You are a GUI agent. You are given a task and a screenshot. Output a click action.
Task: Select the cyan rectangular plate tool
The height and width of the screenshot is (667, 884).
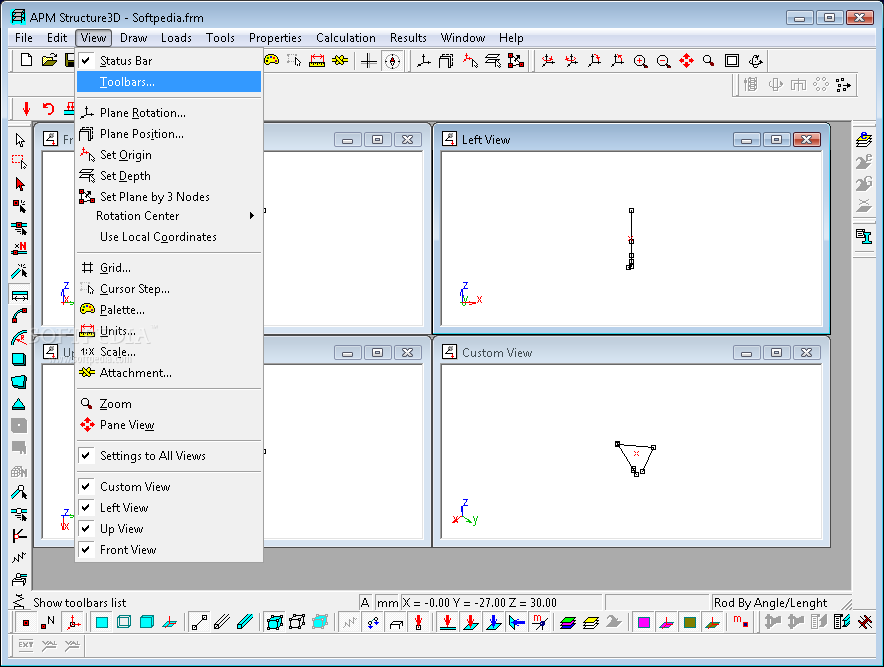[x=20, y=360]
